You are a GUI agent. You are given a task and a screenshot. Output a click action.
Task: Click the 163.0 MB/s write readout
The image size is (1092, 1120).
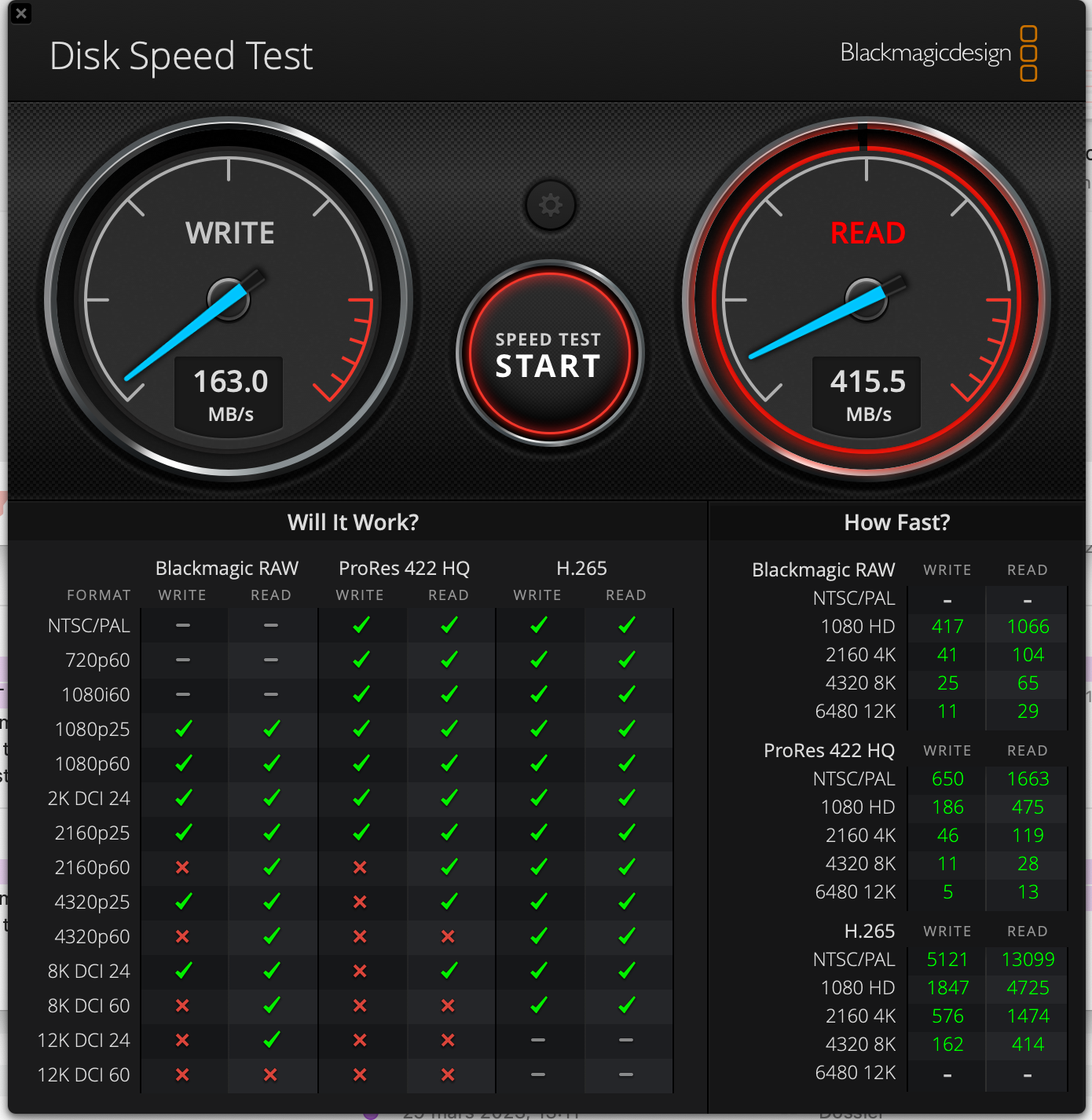230,394
